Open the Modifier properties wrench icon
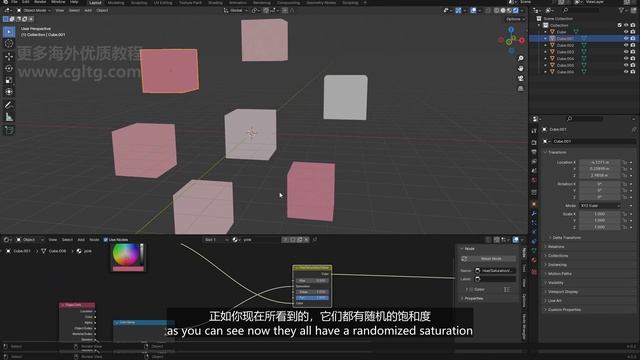 click(x=534, y=213)
